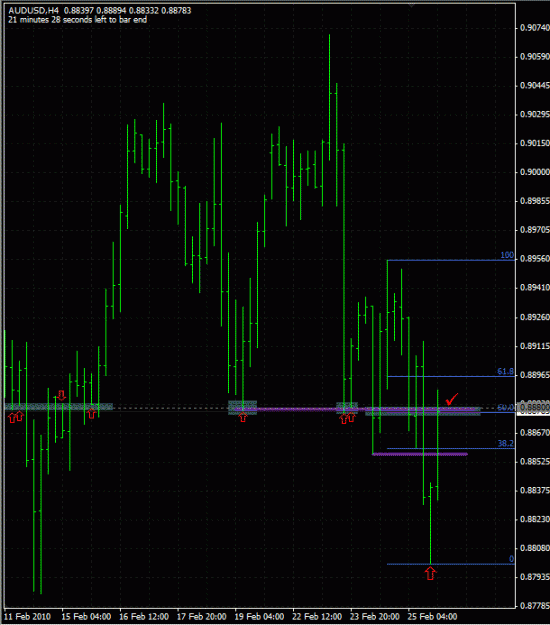
Task: Click the 0.87935 price axis label
Action: click(535, 577)
